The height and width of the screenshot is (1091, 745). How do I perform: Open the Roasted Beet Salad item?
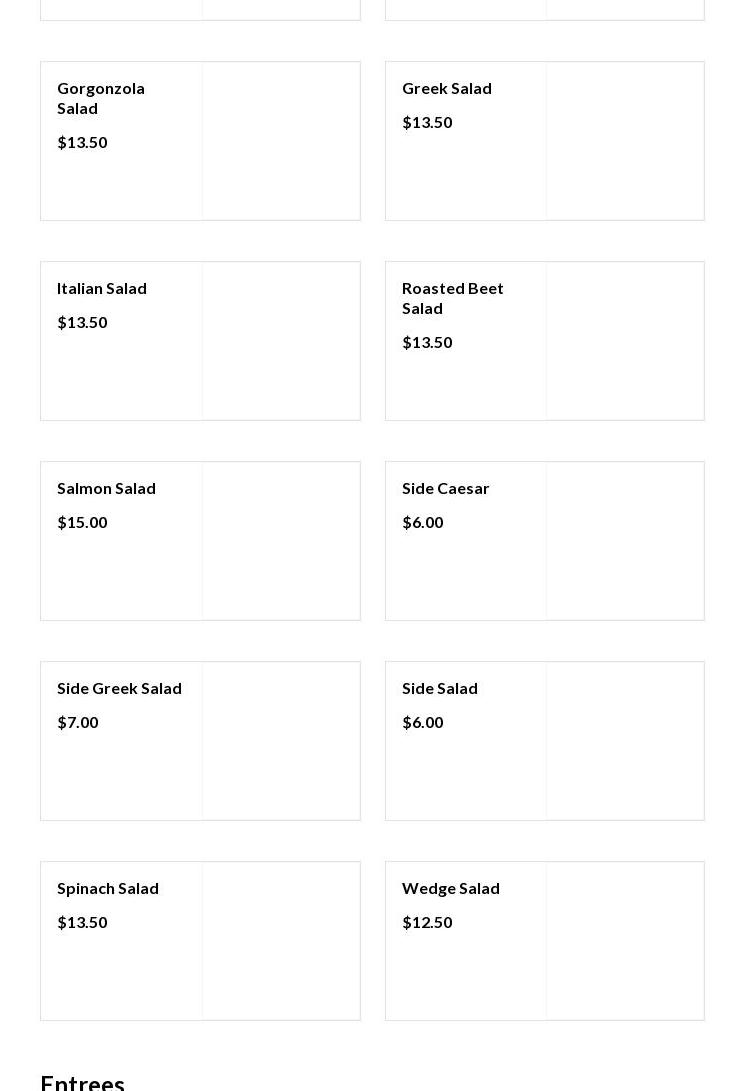pyautogui.click(x=453, y=298)
